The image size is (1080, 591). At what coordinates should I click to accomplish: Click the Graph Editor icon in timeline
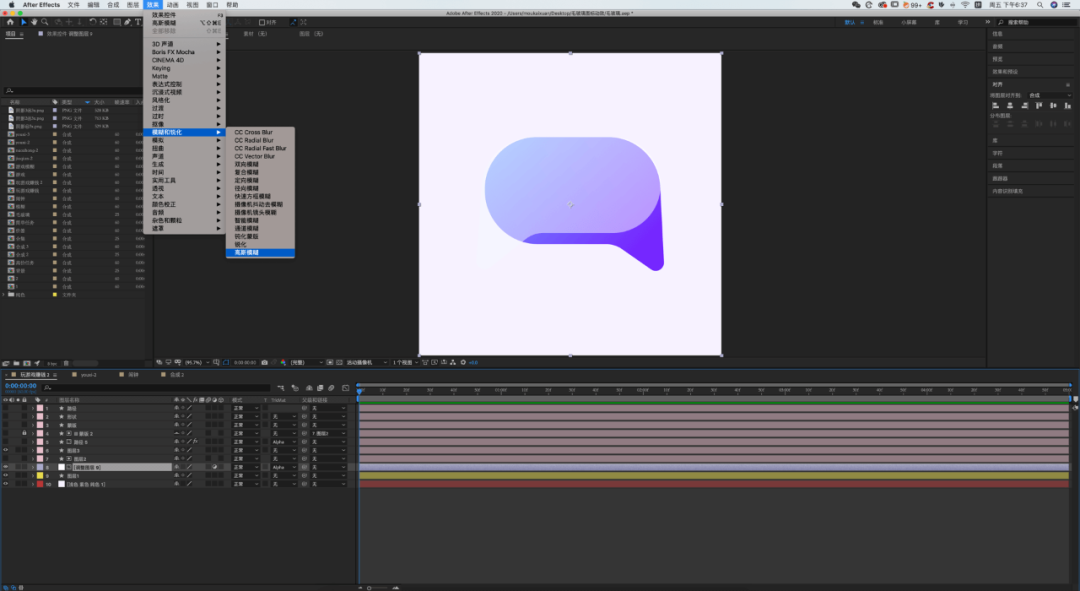click(x=345, y=388)
